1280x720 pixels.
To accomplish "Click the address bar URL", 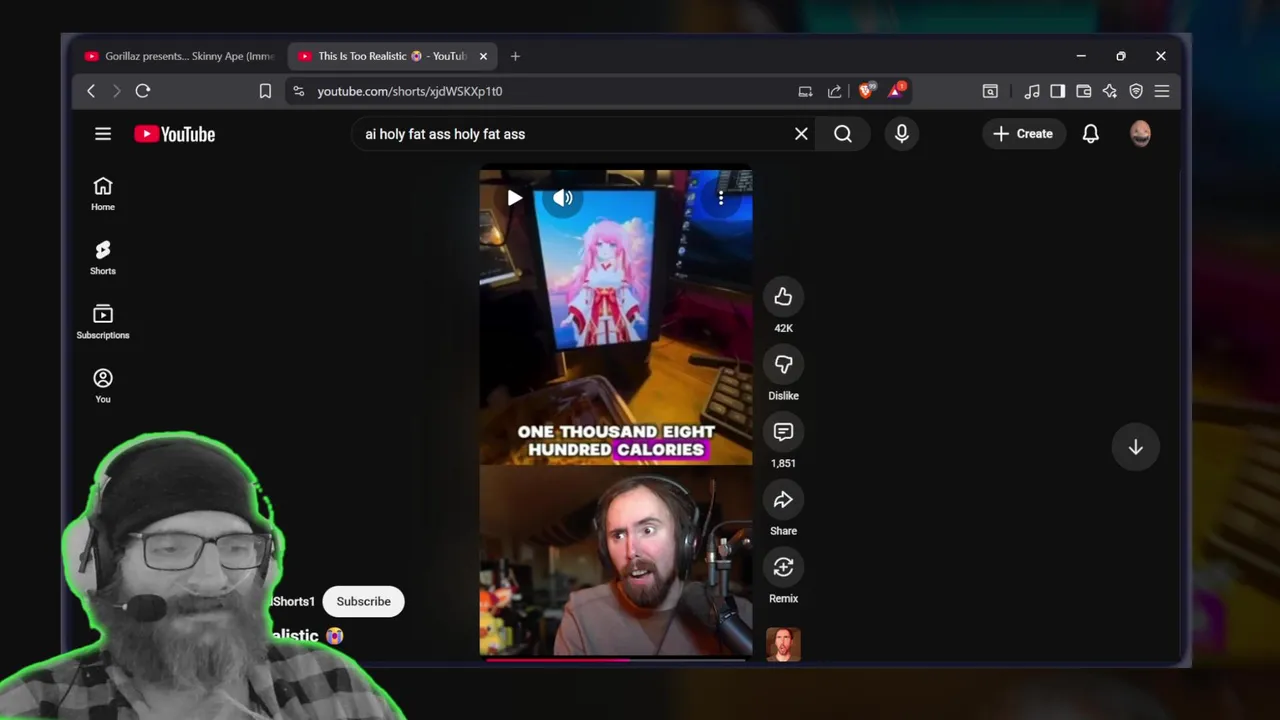I will (x=410, y=91).
